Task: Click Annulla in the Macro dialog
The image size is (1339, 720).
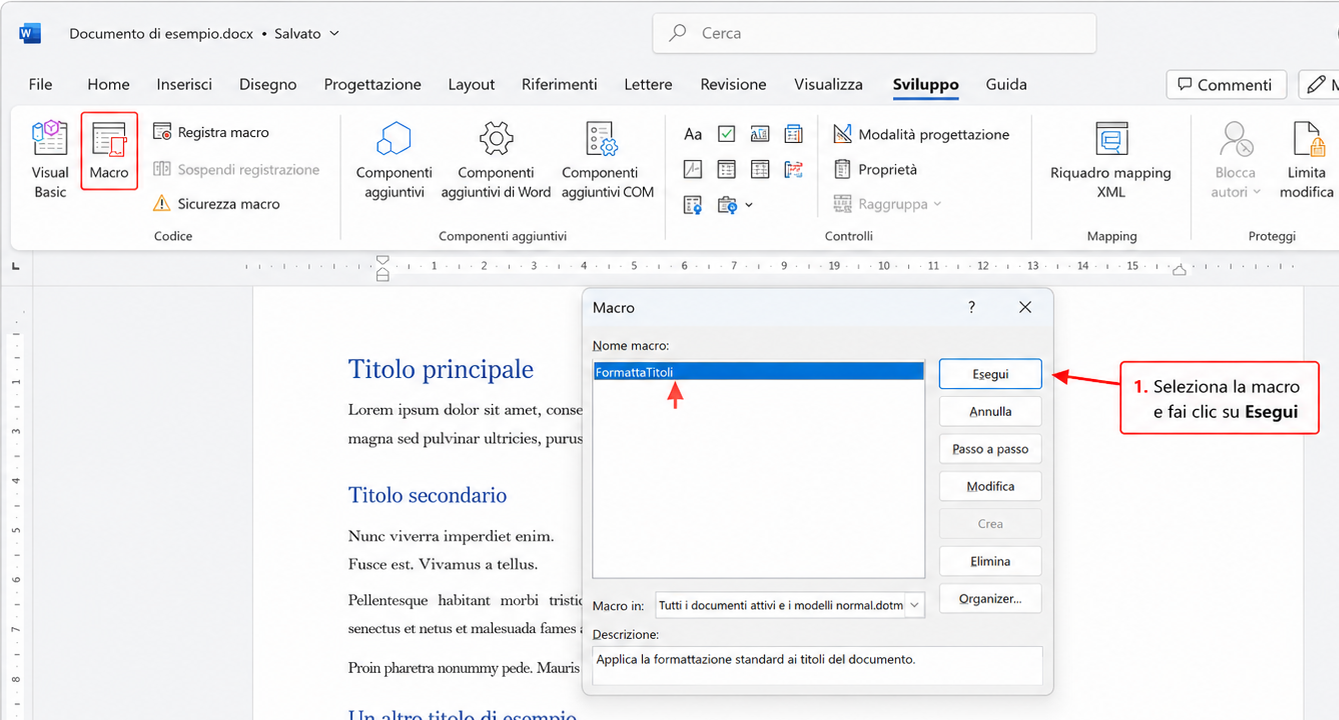Action: (990, 411)
